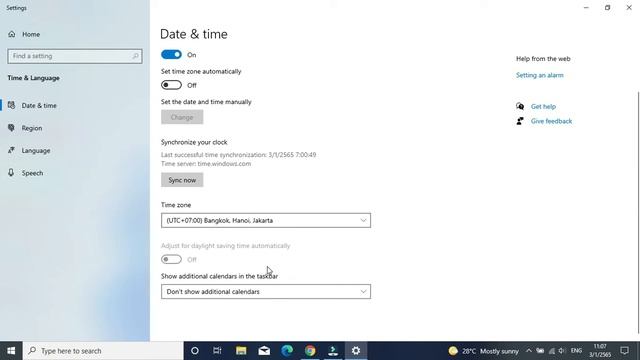Open the Setting an alarm link
Viewport: 640px width, 360px height.
pos(540,75)
